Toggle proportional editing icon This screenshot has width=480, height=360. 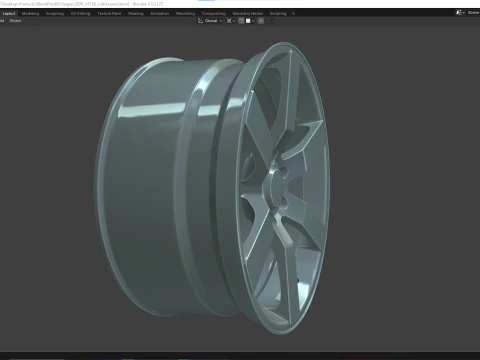tap(261, 21)
